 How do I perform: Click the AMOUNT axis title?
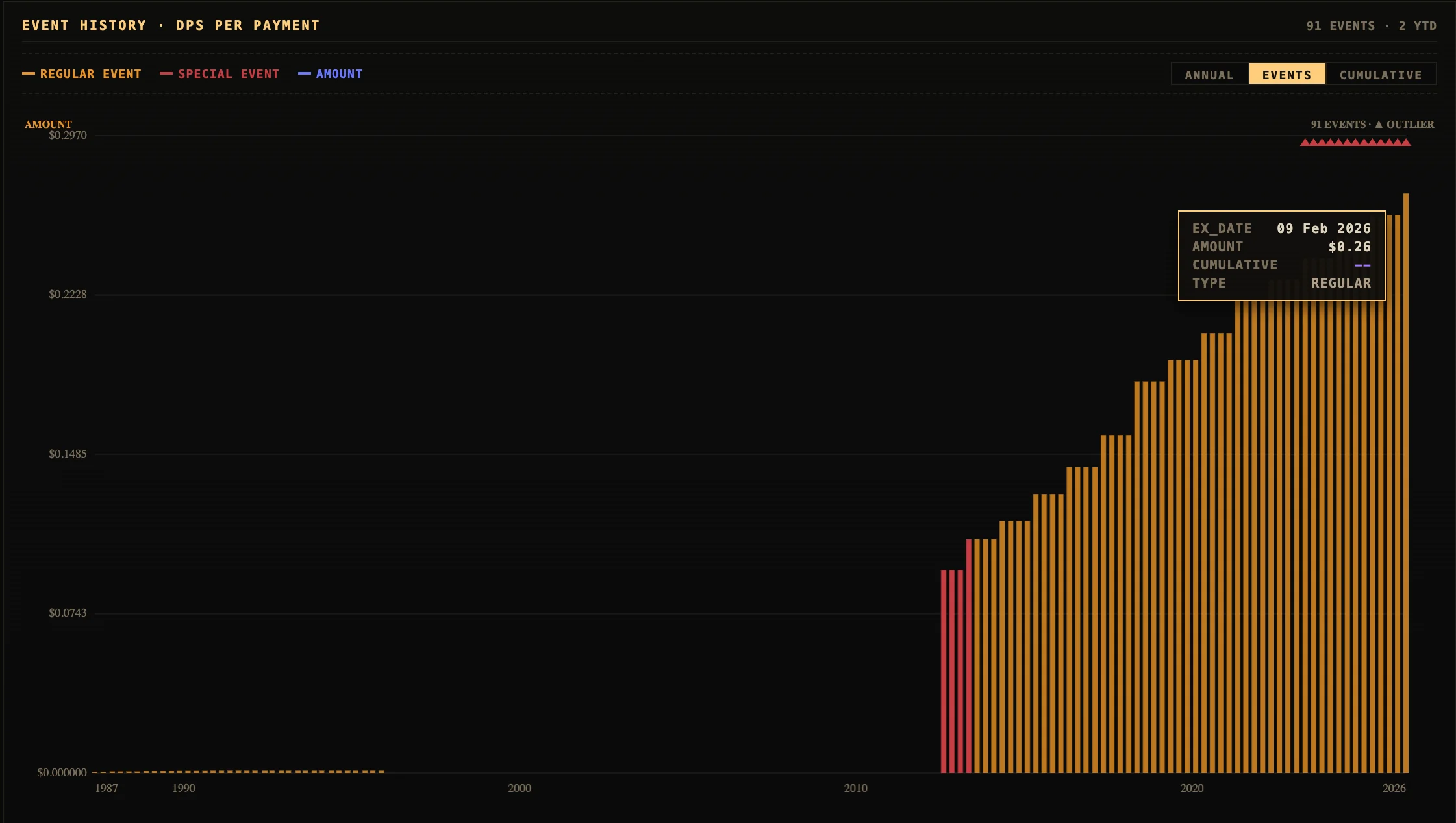coord(48,124)
